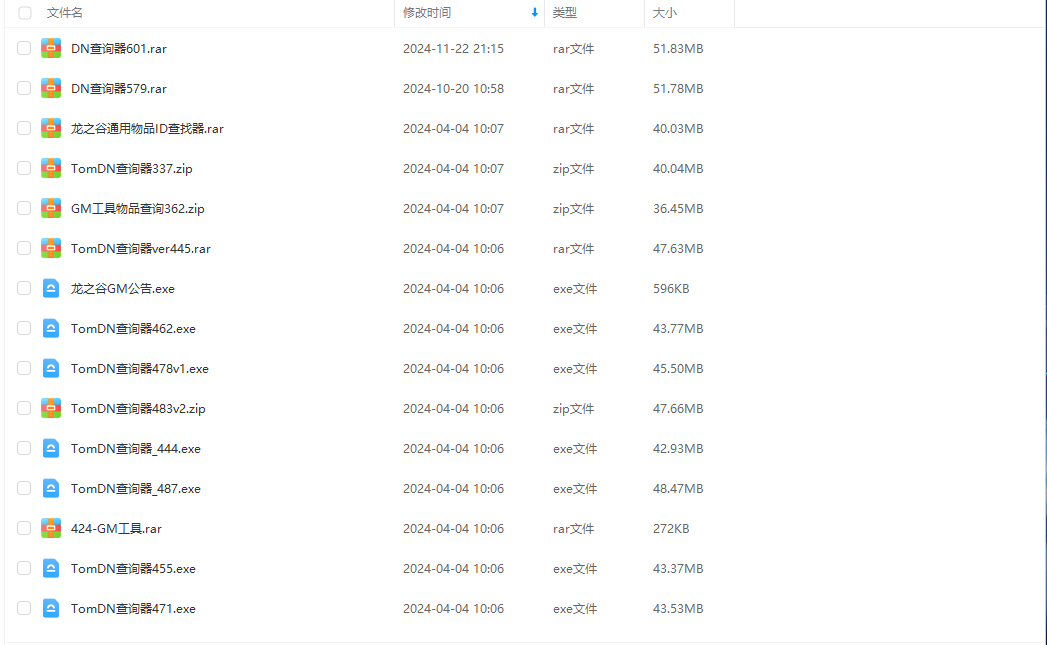Click the size value 40.04MB
This screenshot has width=1047, height=645.
tap(678, 169)
